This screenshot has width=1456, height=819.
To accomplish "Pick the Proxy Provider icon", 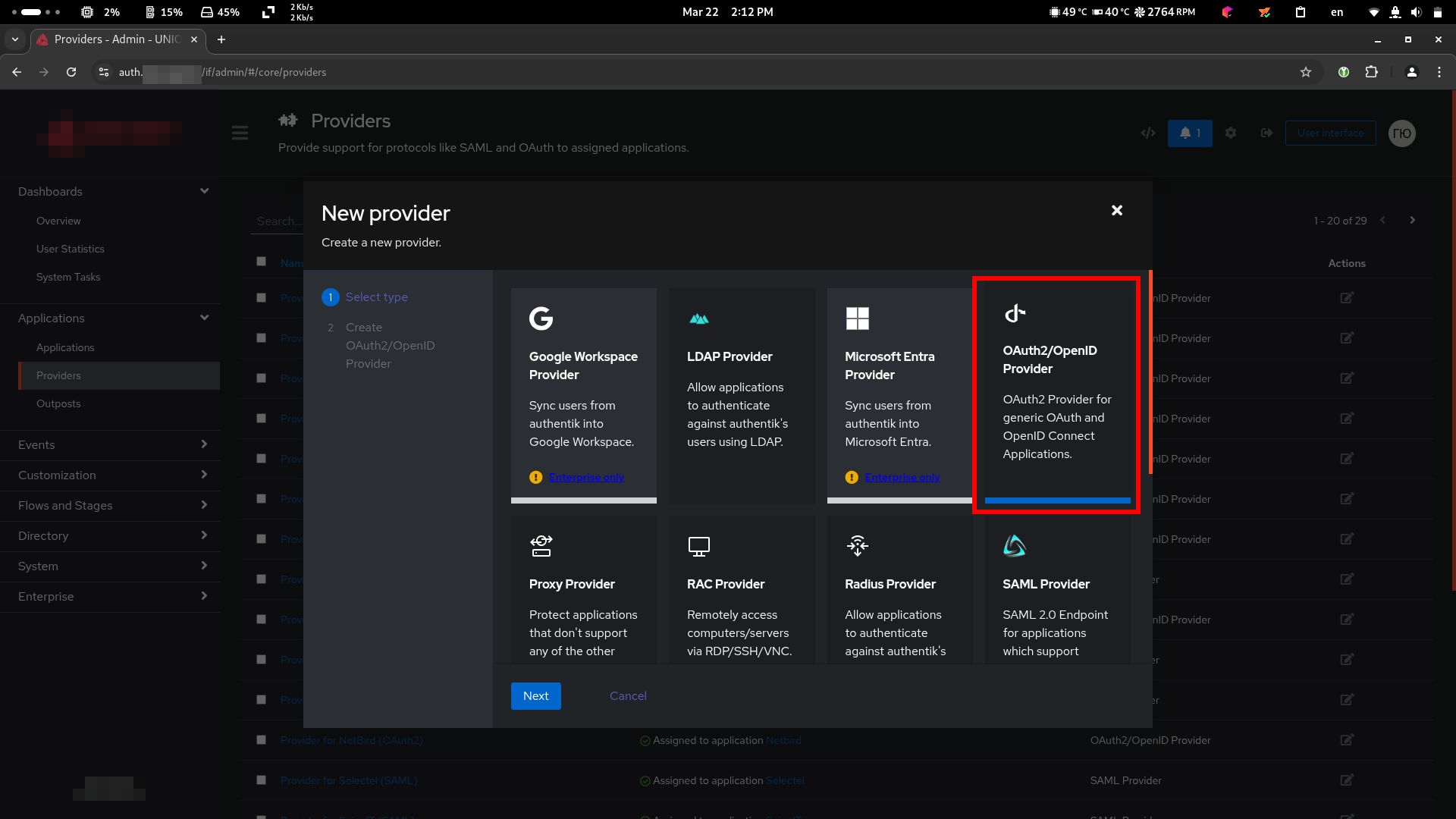I will 541,545.
